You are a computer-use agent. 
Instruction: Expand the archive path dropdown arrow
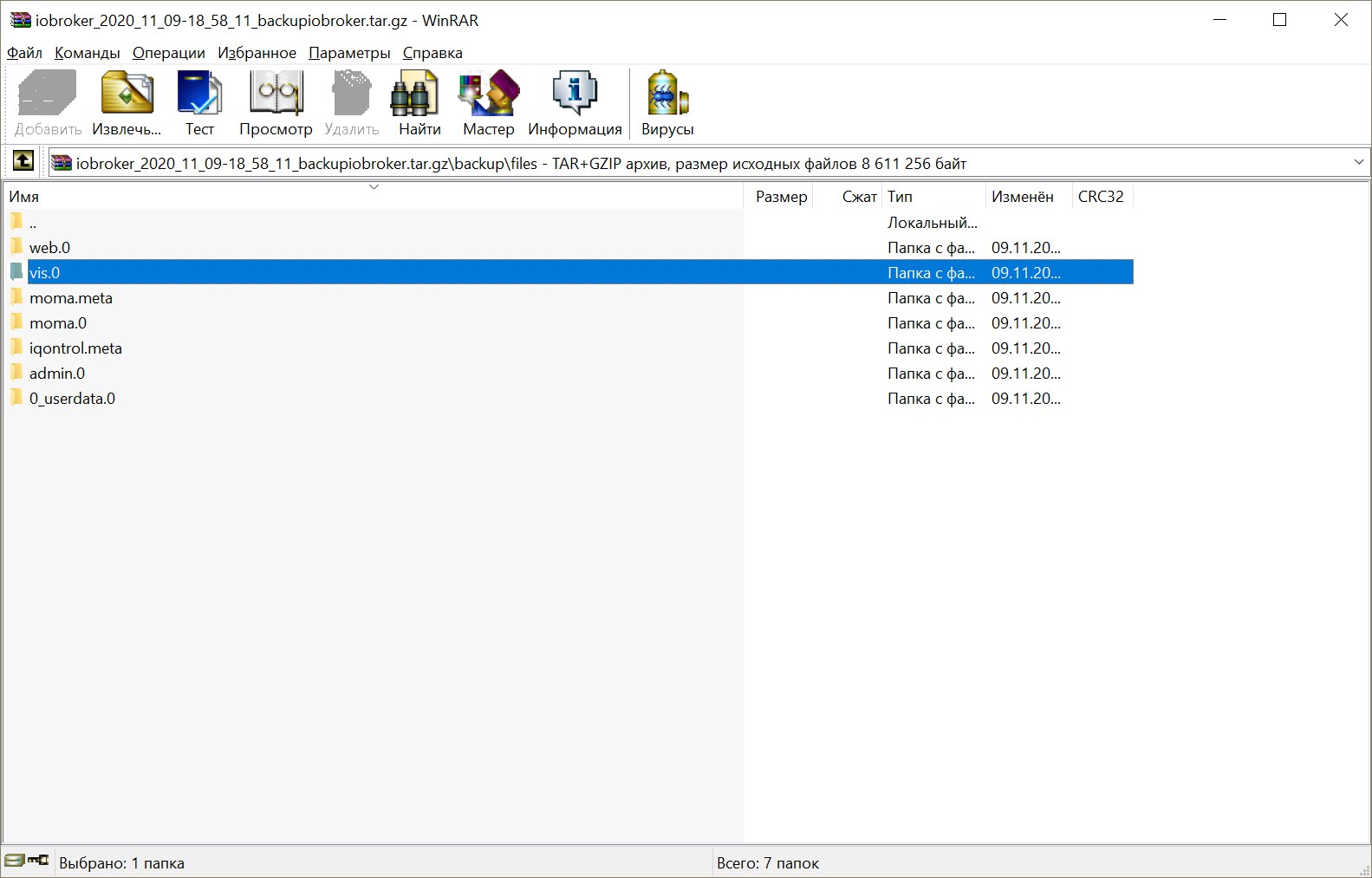point(1358,162)
